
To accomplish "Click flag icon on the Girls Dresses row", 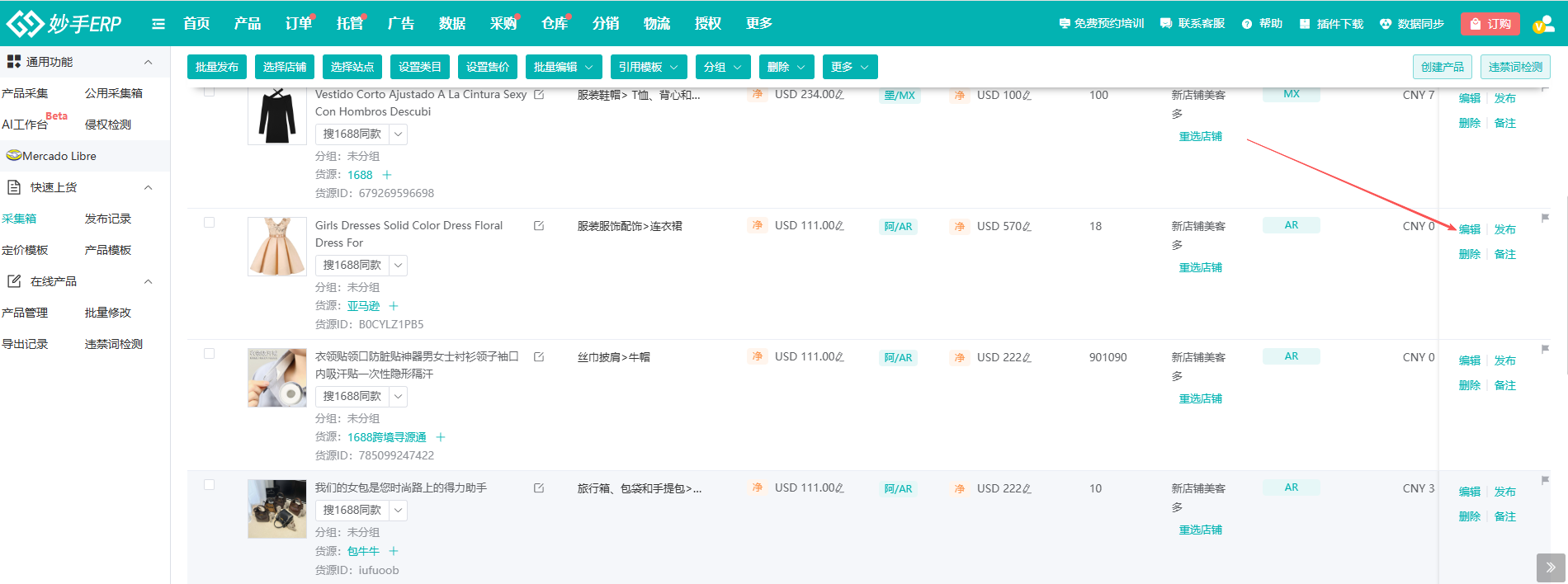I will pyautogui.click(x=1545, y=219).
